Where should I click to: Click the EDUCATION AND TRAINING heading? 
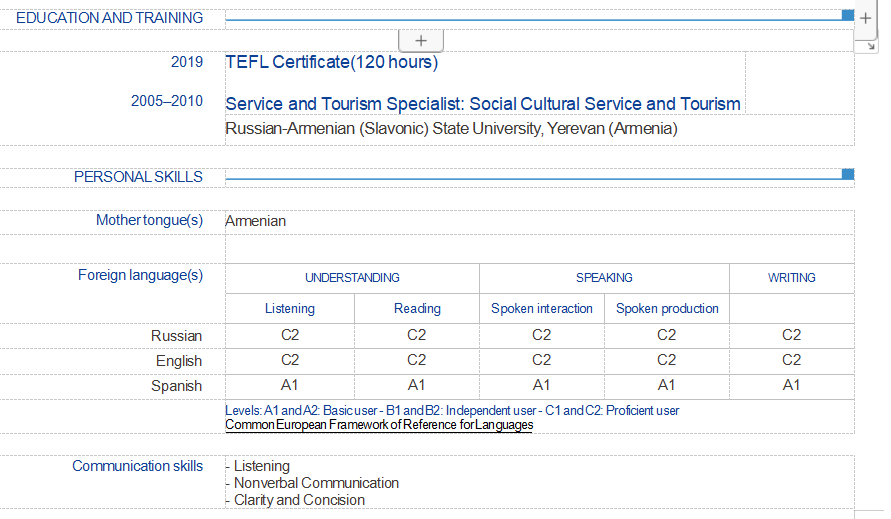click(109, 18)
